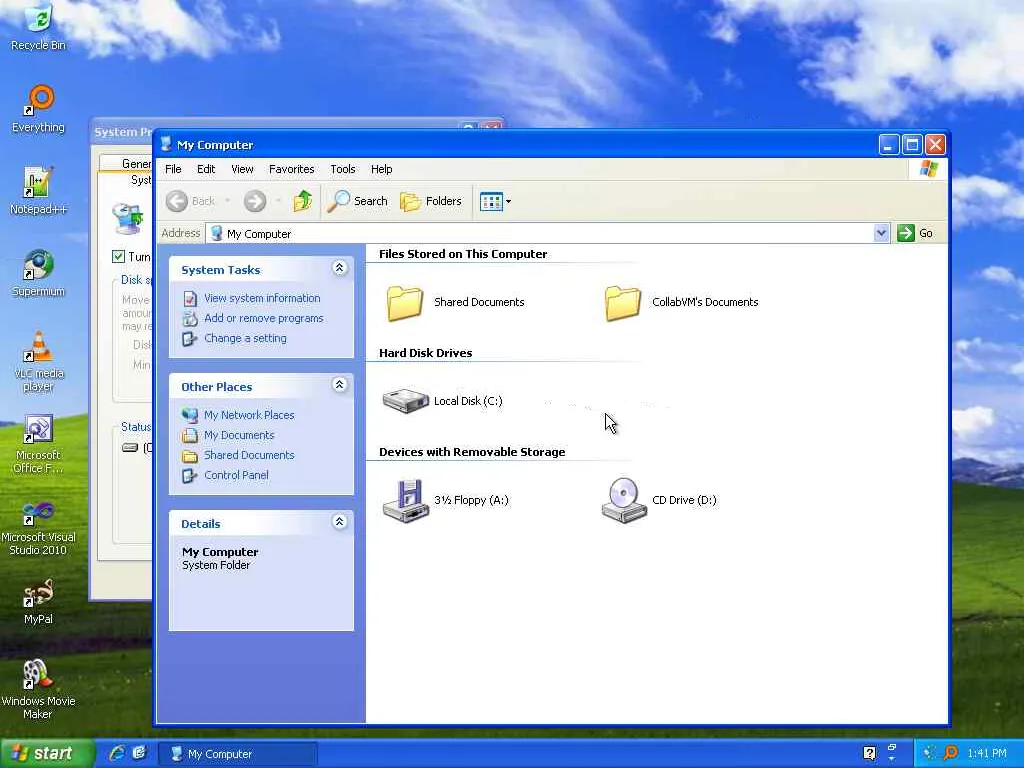Open VLC media player shortcut
1024x768 pixels.
click(x=38, y=361)
